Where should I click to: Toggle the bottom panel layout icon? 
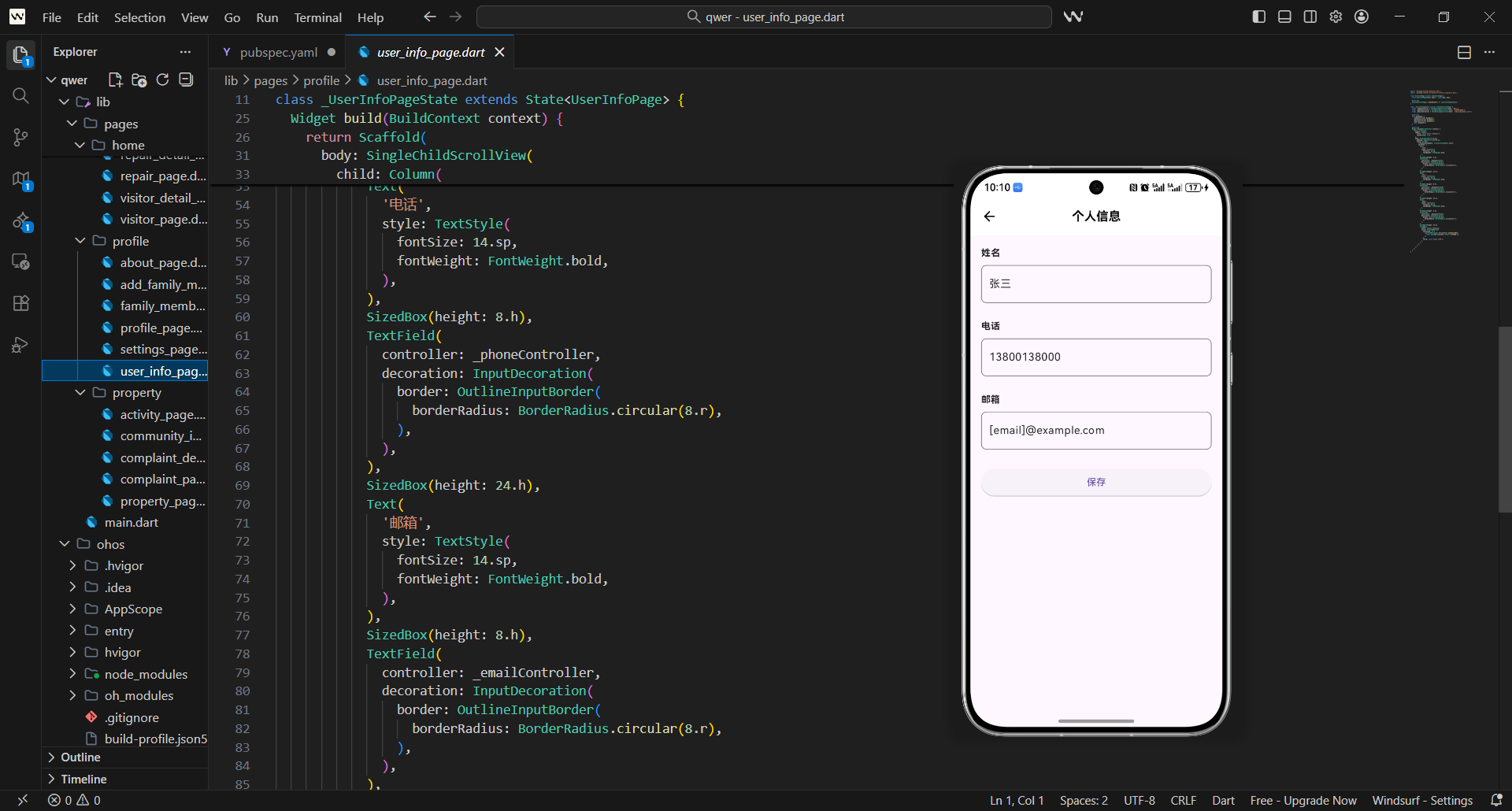1284,17
